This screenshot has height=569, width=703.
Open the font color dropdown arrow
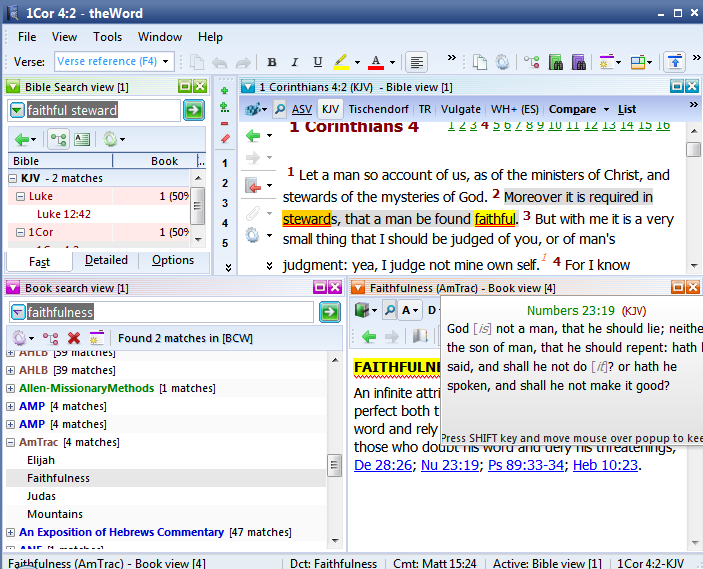(392, 62)
